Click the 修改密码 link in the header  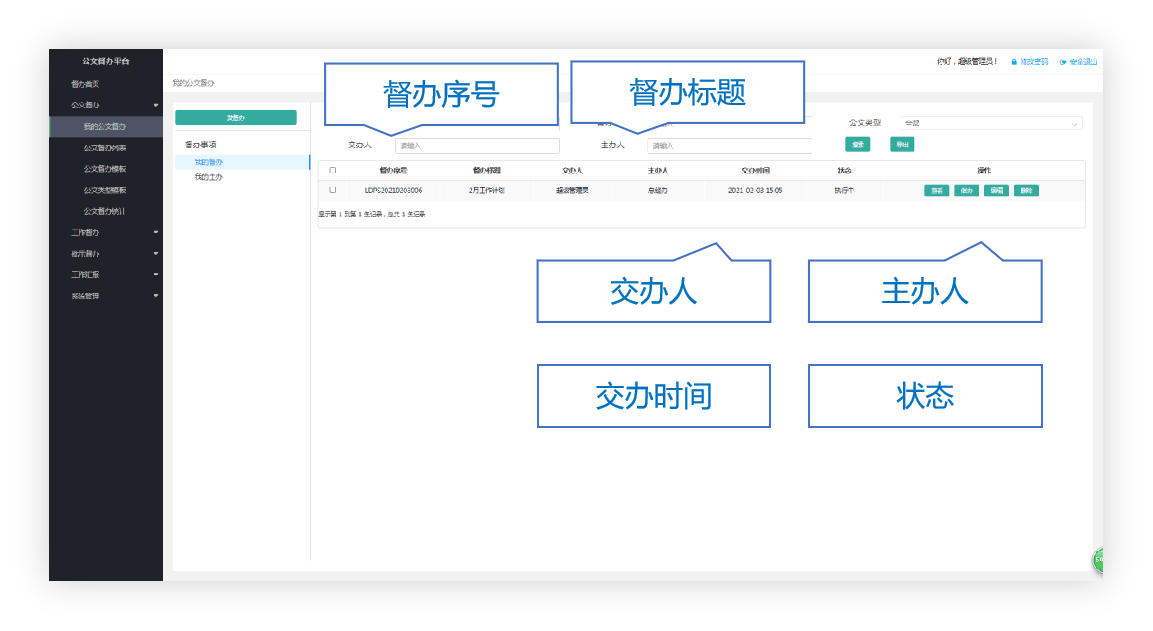tap(1033, 61)
